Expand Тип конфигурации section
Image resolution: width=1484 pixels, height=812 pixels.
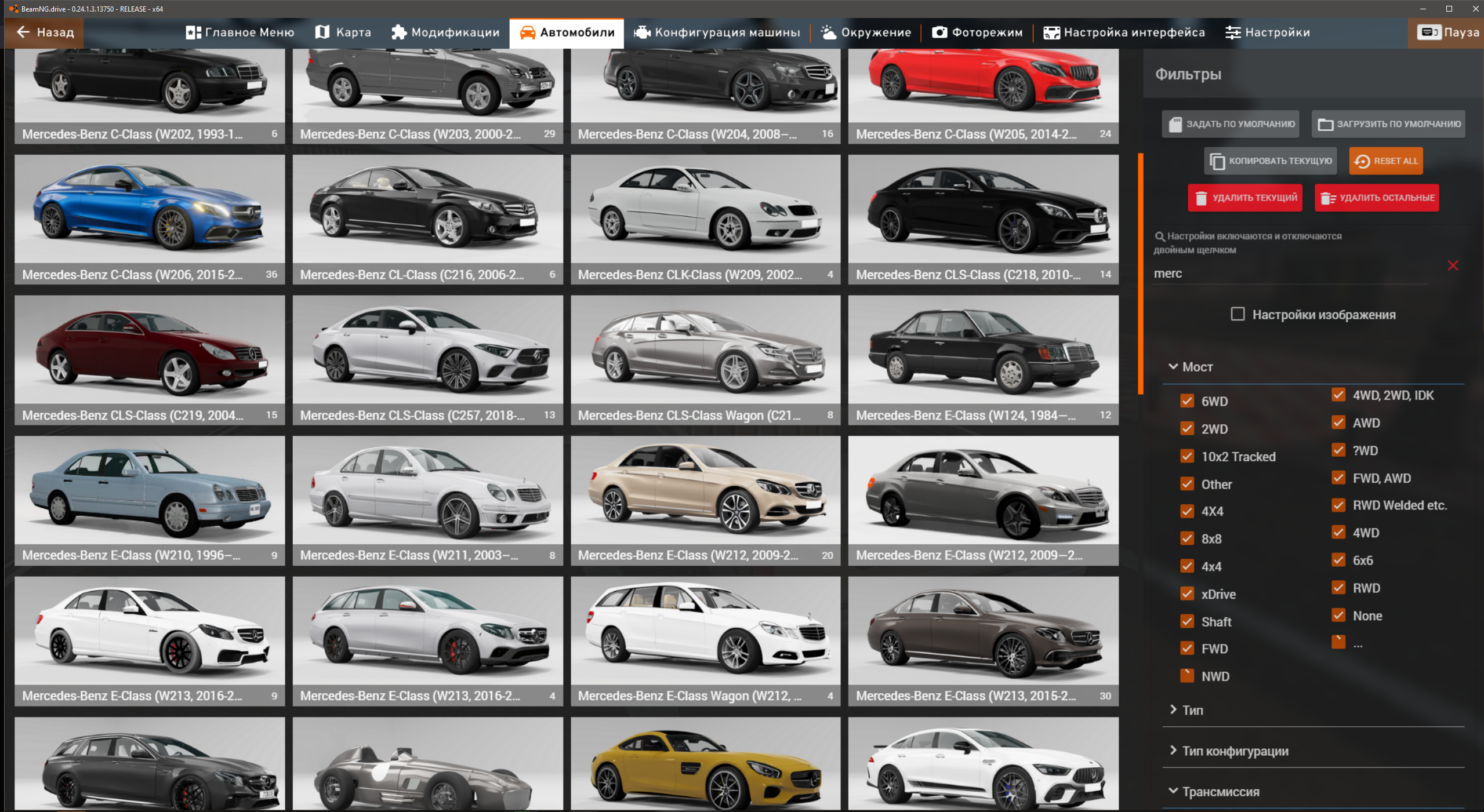pyautogui.click(x=1314, y=751)
